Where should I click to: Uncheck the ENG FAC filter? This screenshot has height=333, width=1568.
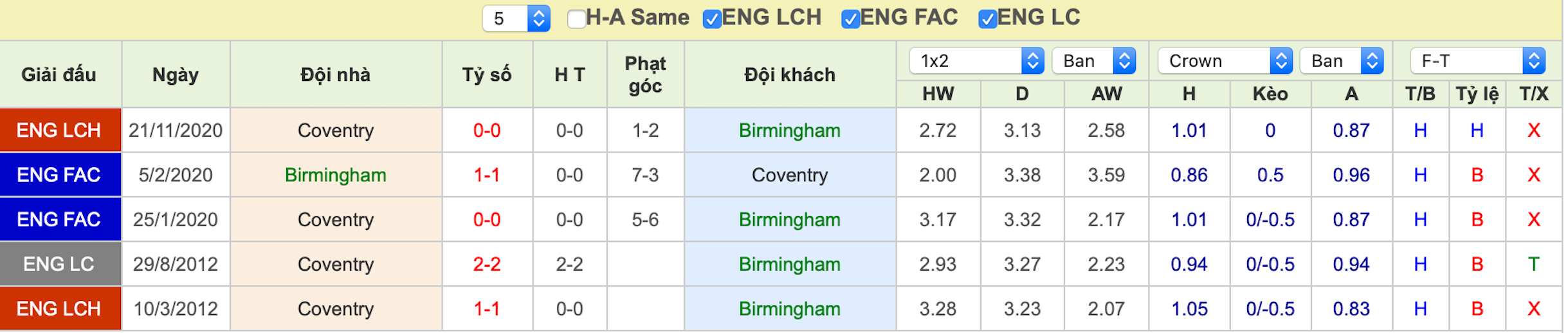(x=850, y=19)
